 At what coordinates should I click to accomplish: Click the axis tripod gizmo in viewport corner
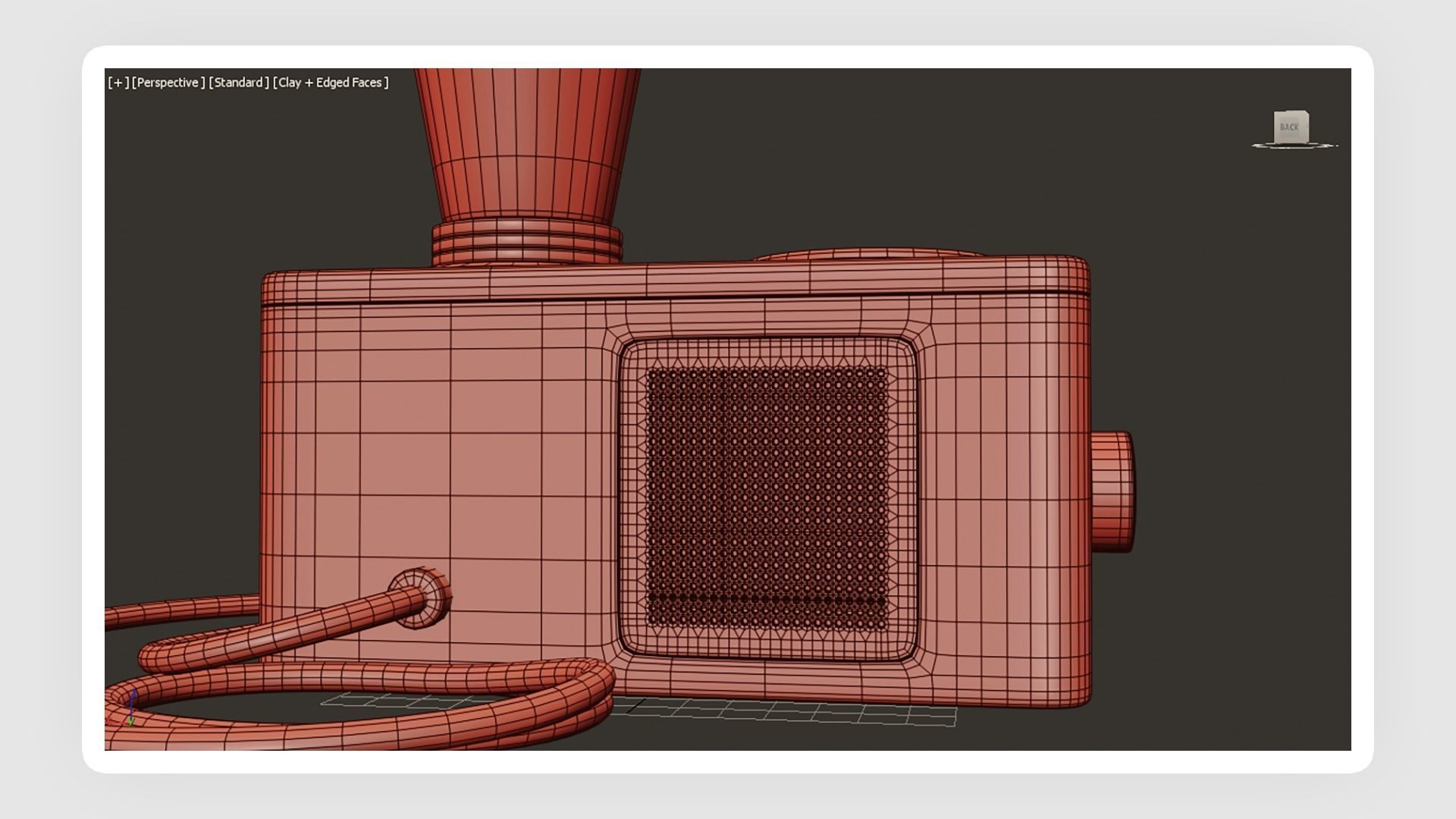131,708
